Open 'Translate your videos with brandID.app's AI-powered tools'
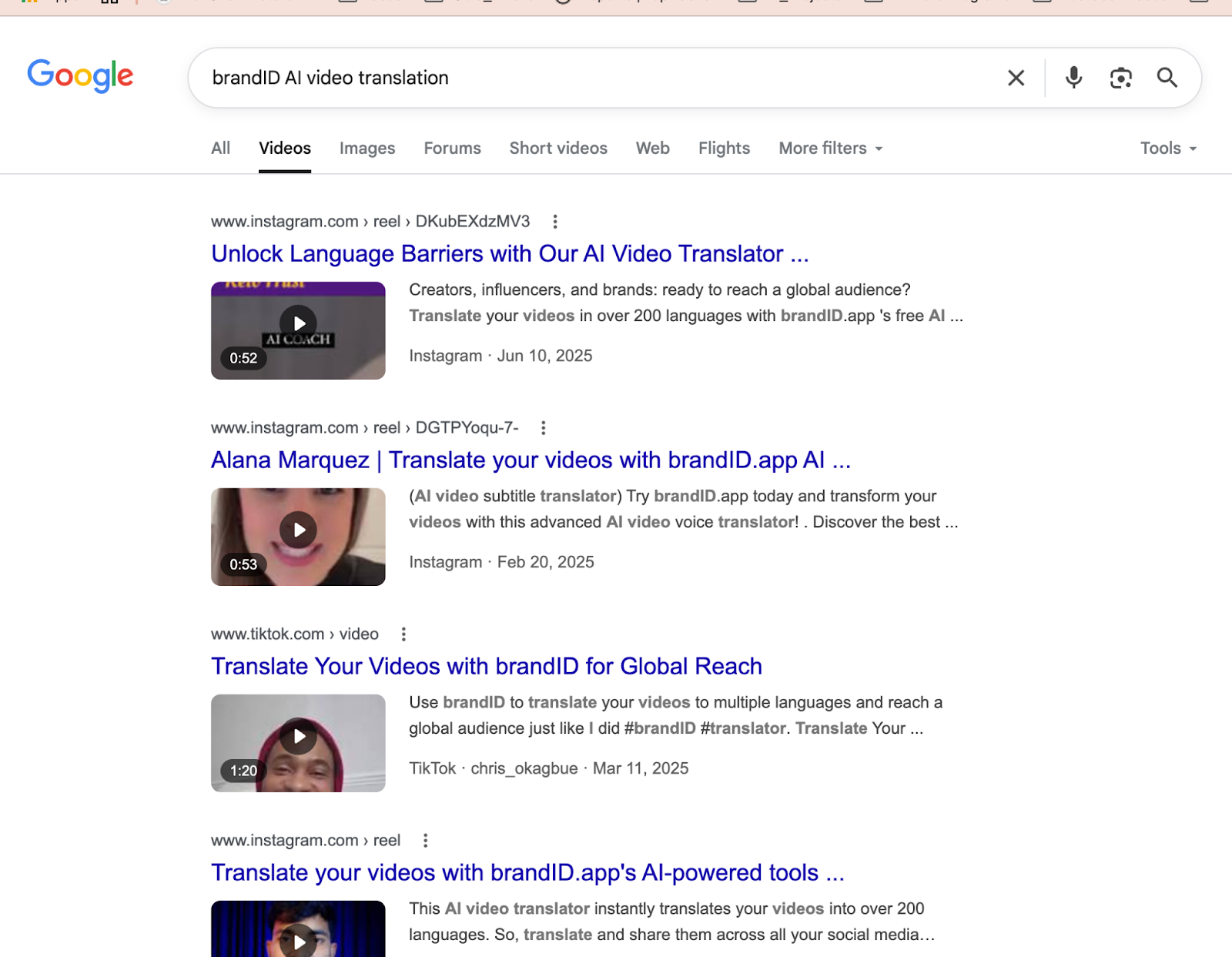This screenshot has width=1232, height=957. [x=527, y=873]
